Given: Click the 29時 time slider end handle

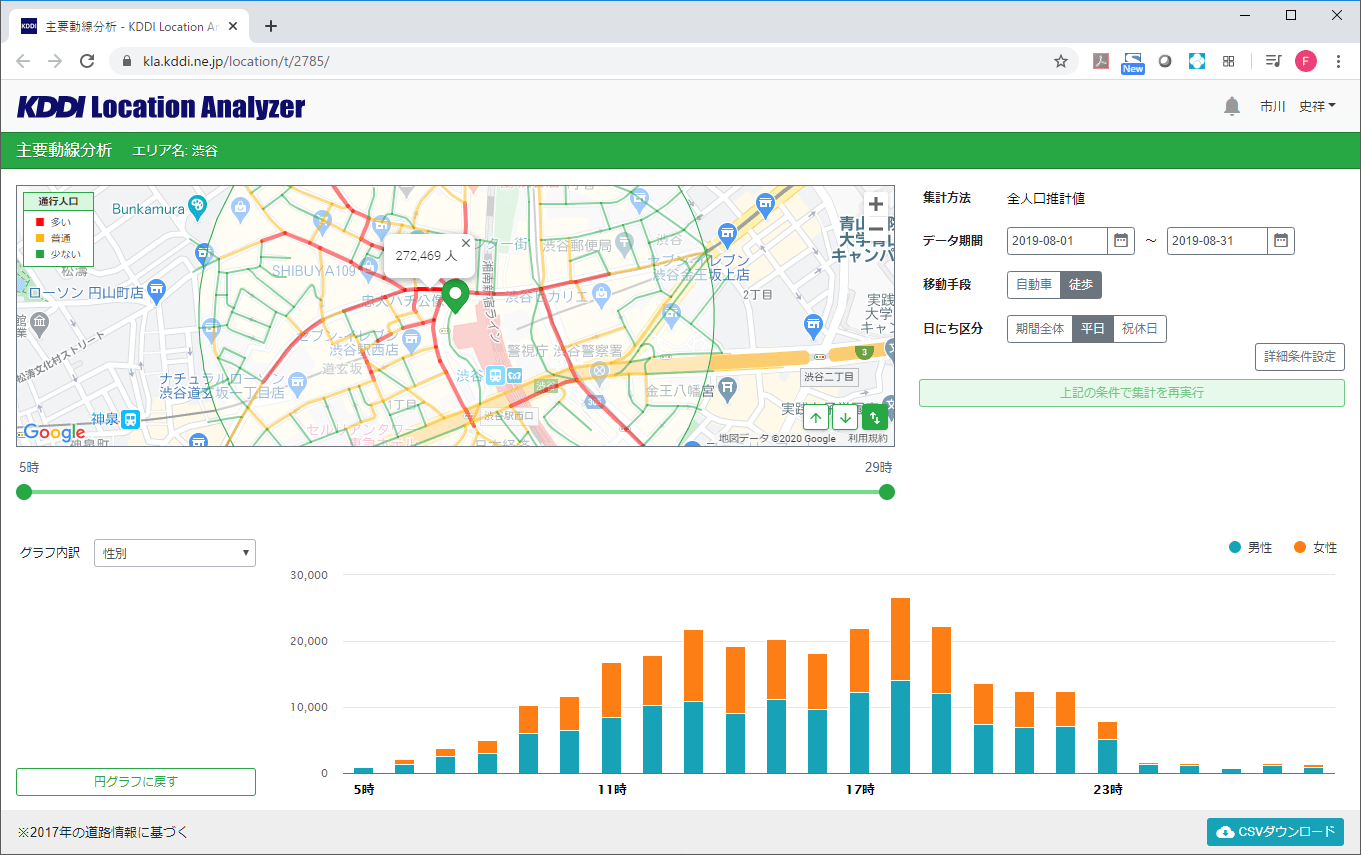Looking at the screenshot, I should coord(886,492).
